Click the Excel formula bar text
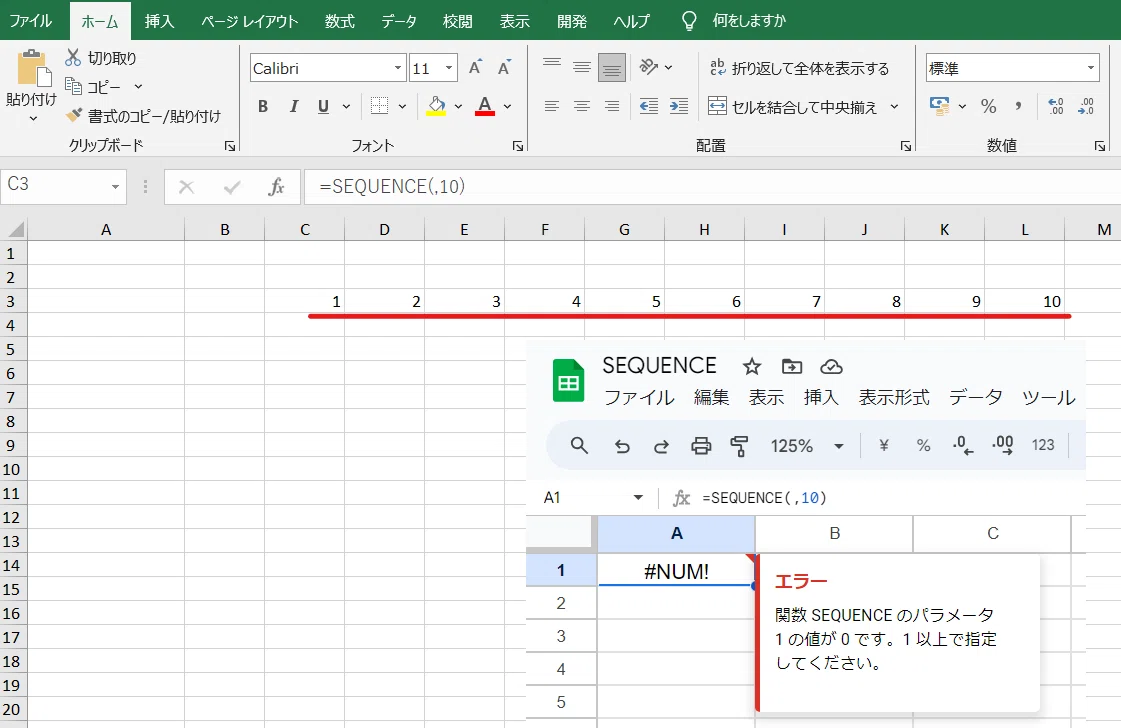Image resolution: width=1121 pixels, height=728 pixels. [x=392, y=187]
